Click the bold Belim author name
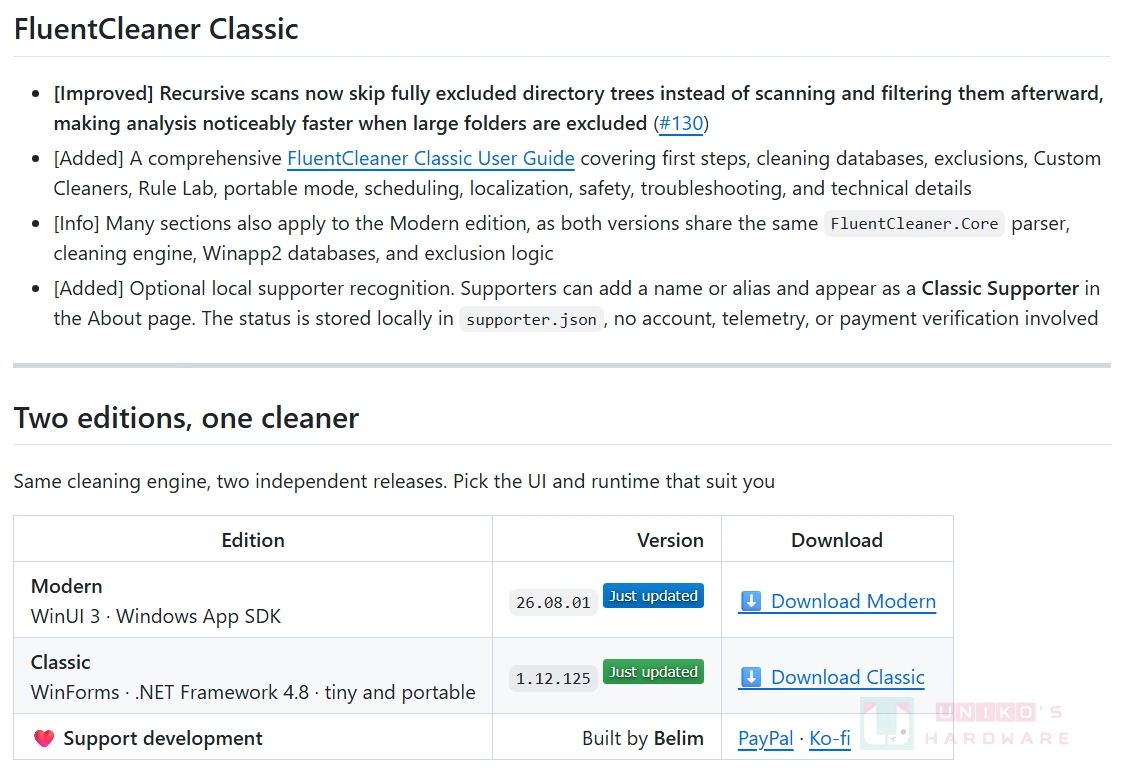Viewport: 1125px width, 770px height. 678,738
